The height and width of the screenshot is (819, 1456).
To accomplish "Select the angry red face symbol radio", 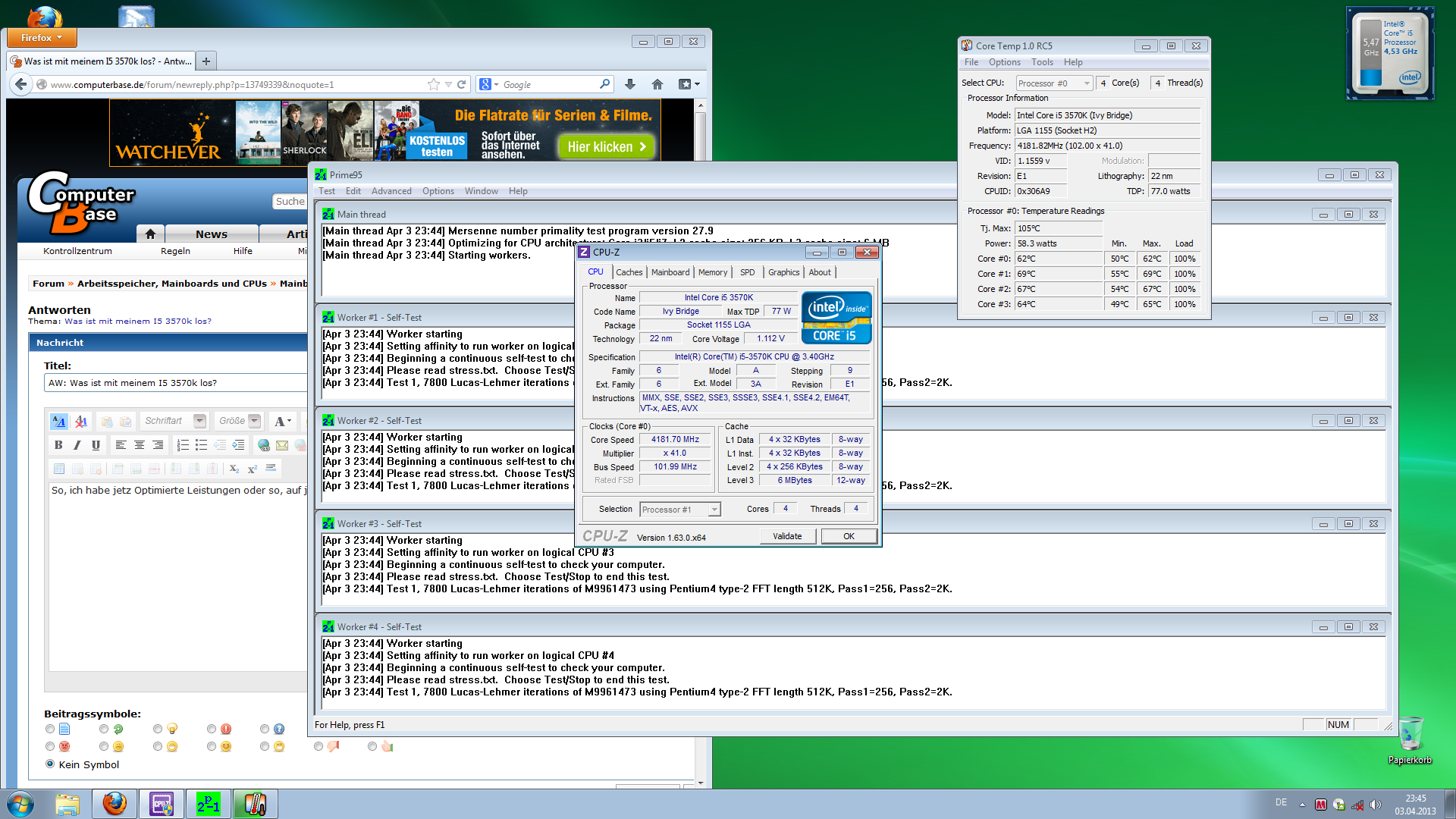I will point(50,746).
